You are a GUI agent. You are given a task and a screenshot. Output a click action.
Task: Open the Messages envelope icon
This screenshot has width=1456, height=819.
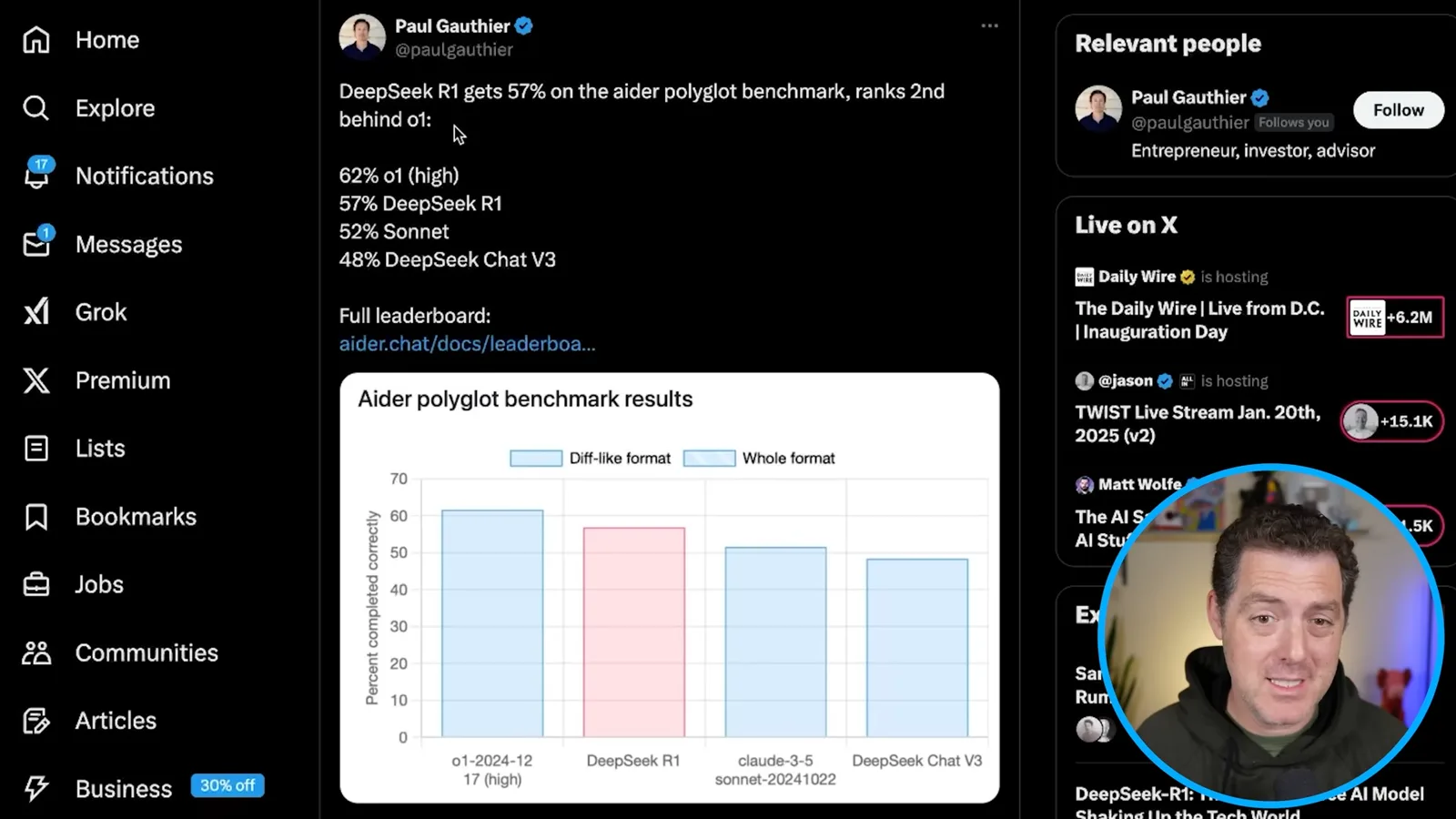[x=37, y=243]
